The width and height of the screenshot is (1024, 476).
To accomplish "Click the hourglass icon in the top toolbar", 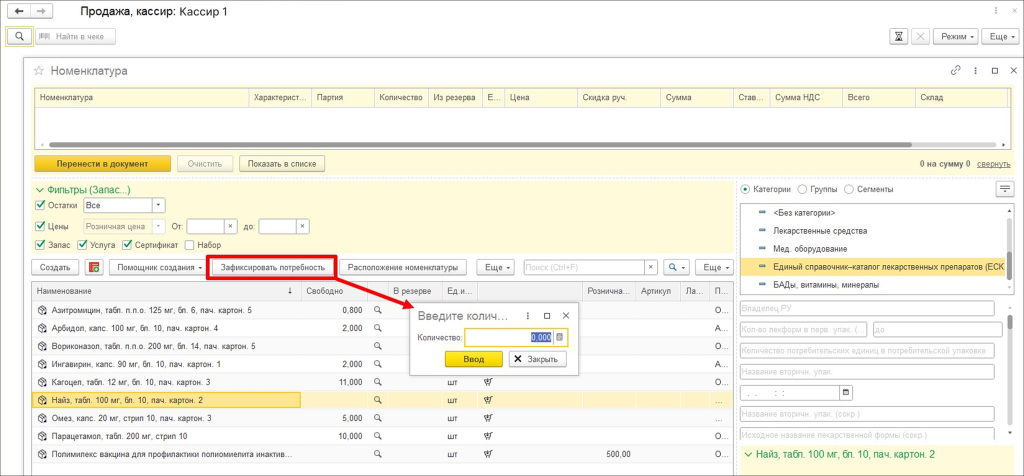I will coord(900,36).
